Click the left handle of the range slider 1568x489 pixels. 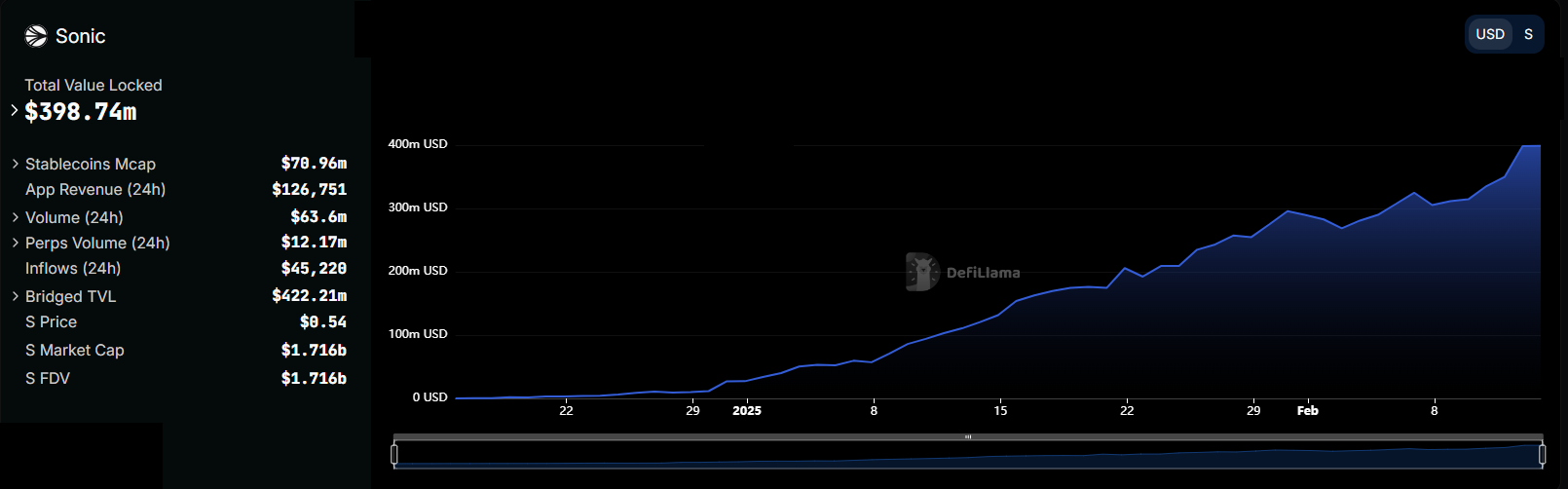click(x=394, y=454)
